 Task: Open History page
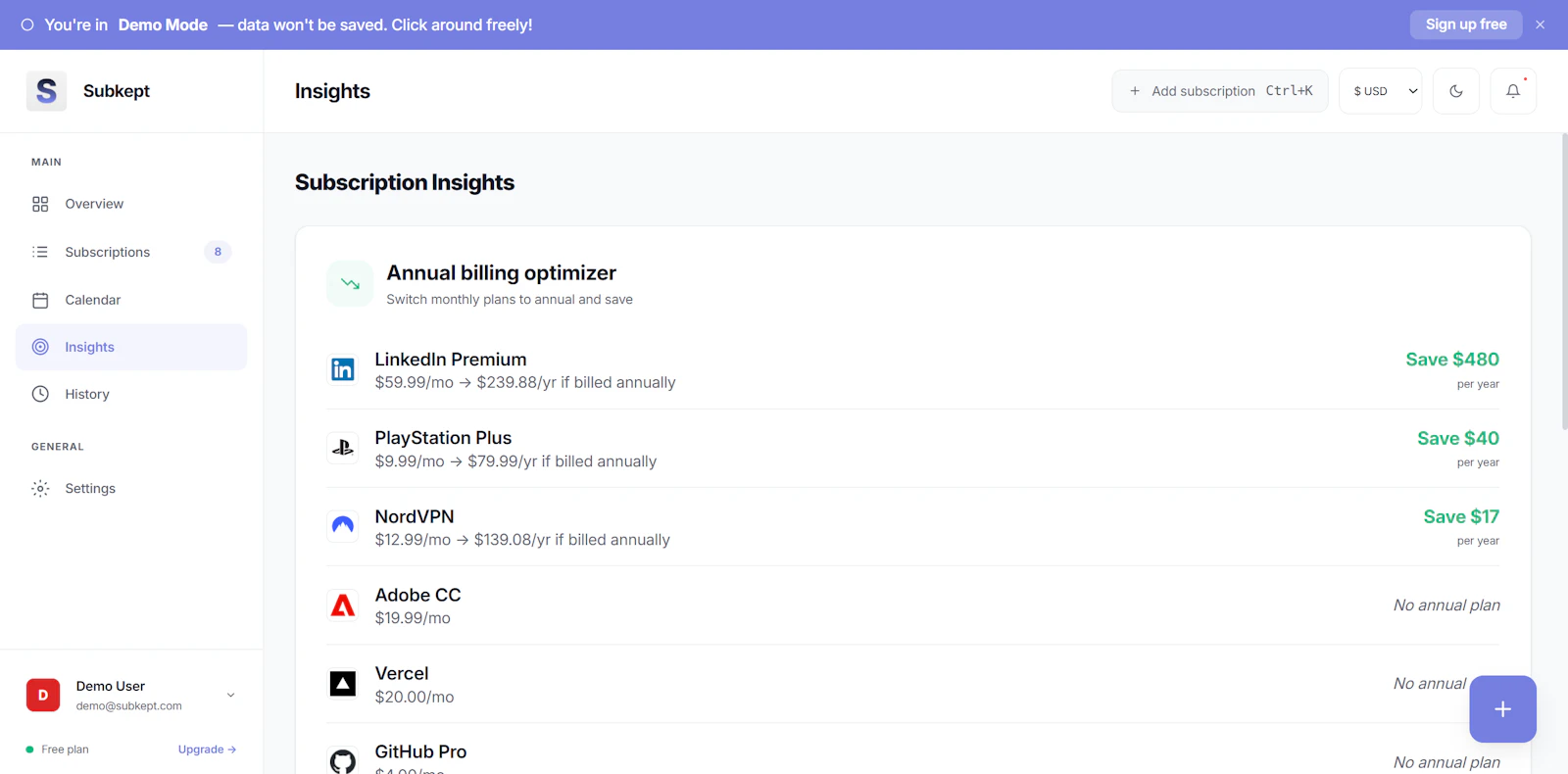click(x=131, y=394)
